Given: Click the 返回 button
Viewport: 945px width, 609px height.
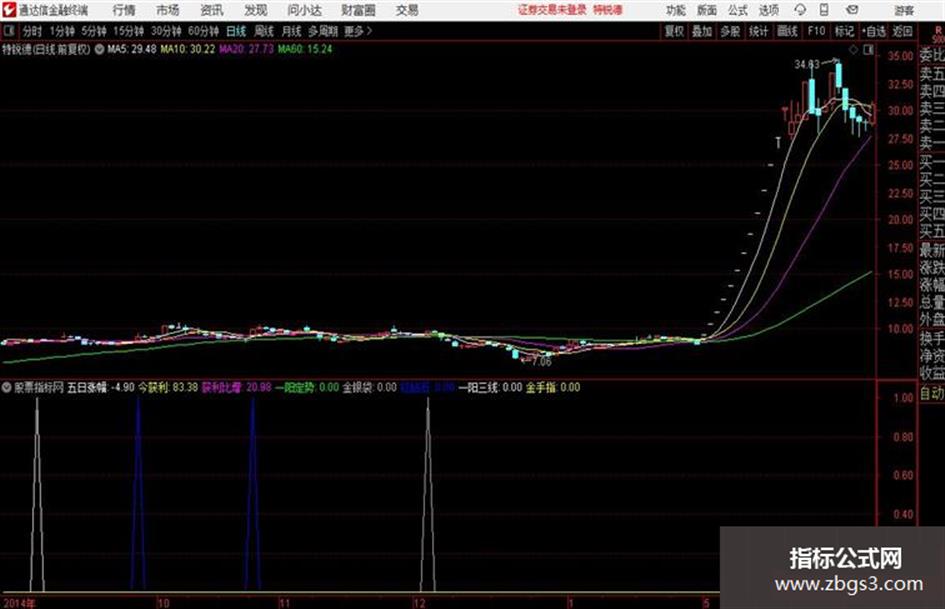Looking at the screenshot, I should pos(902,31).
